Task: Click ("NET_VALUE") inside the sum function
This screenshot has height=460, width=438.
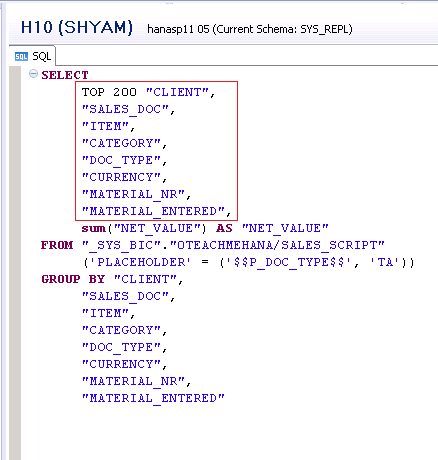Action: 157,228
